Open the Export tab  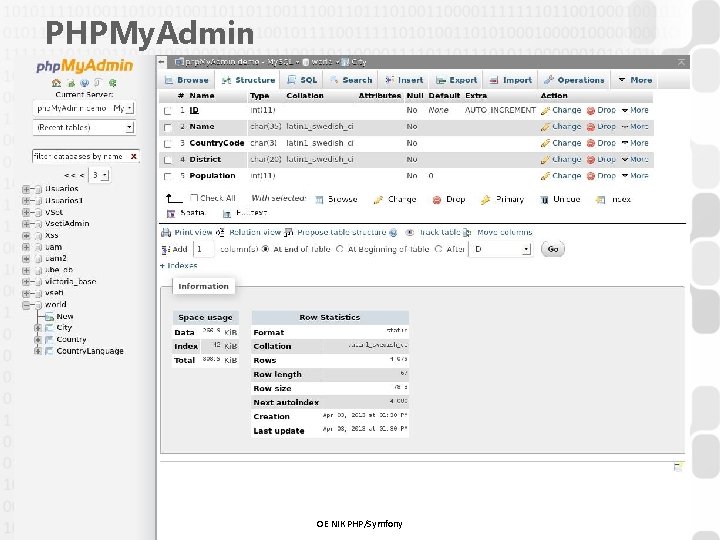coord(457,80)
